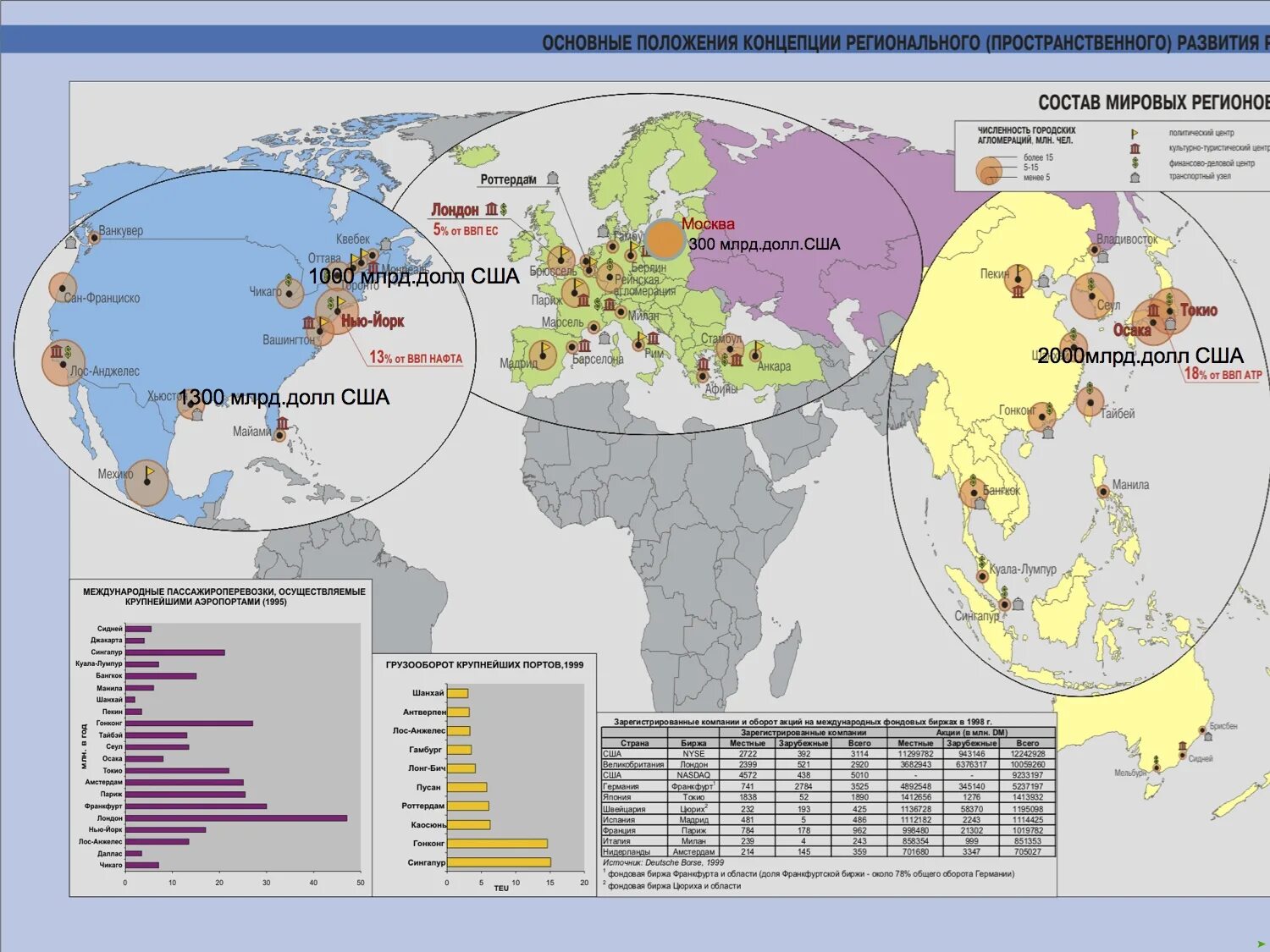Click the Франкфурт bar in airports chart
This screenshot has height=952, width=1270.
(196, 806)
